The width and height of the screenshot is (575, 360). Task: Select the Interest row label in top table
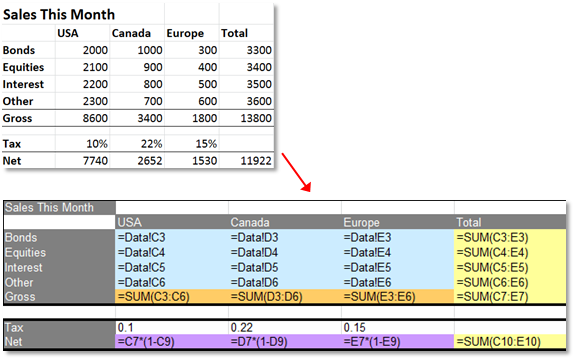(x=23, y=84)
